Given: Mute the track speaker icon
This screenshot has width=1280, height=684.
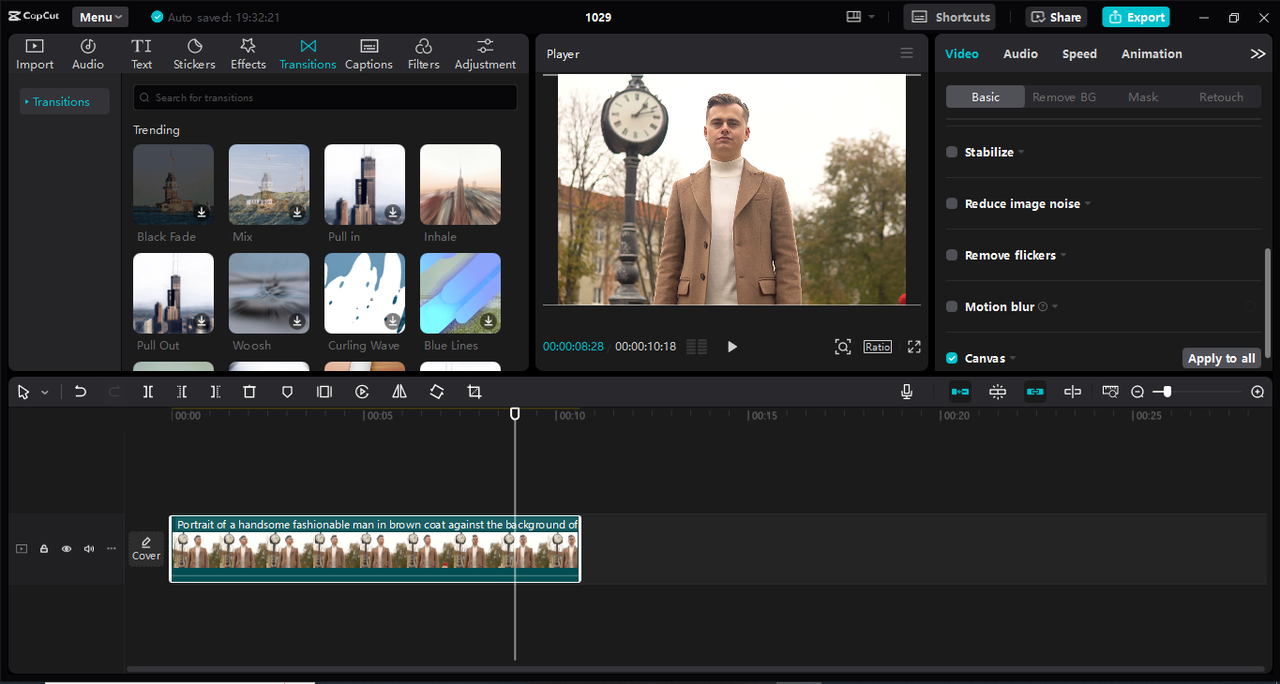Looking at the screenshot, I should pyautogui.click(x=89, y=549).
